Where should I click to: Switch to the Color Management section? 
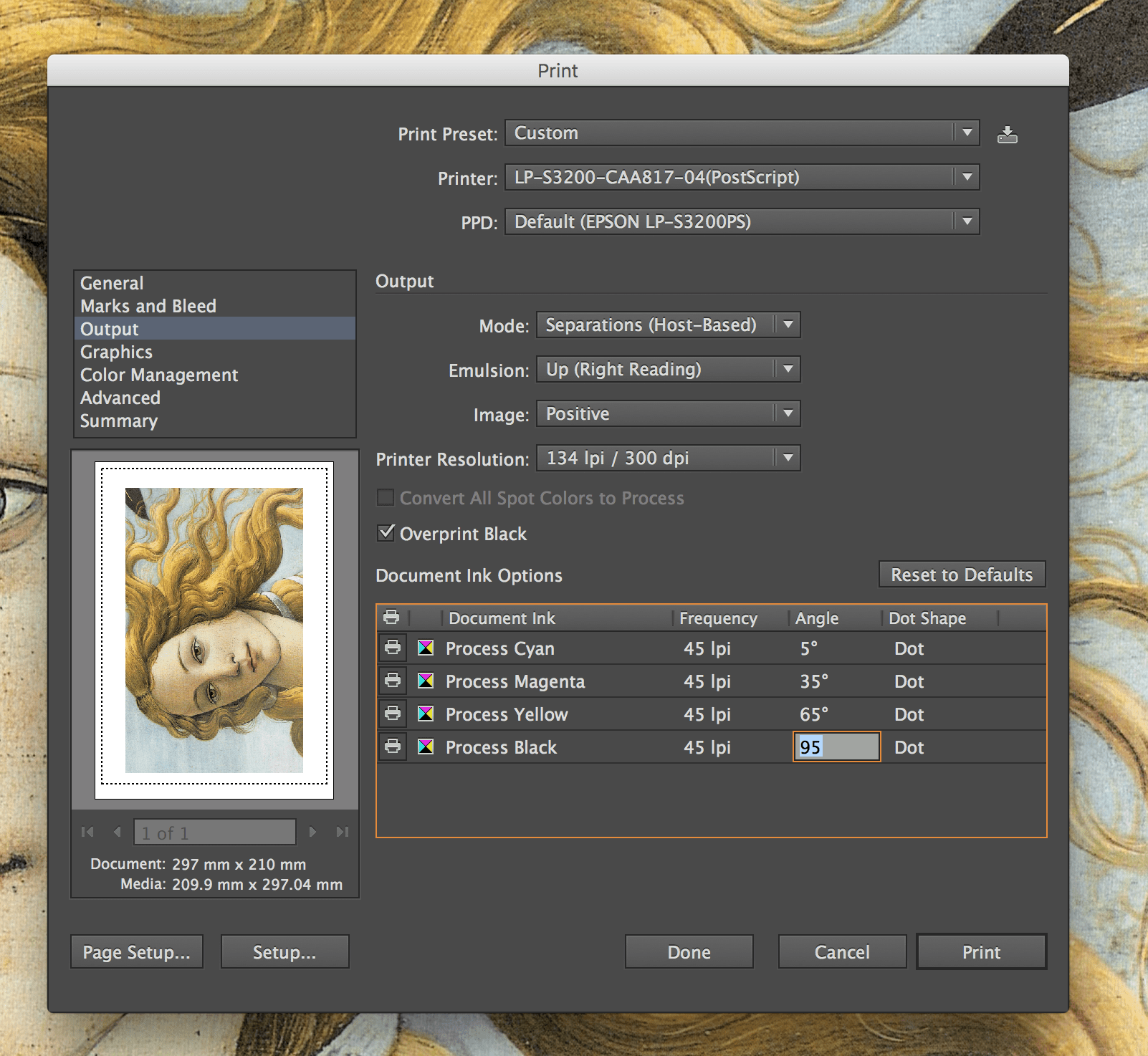pyautogui.click(x=159, y=375)
